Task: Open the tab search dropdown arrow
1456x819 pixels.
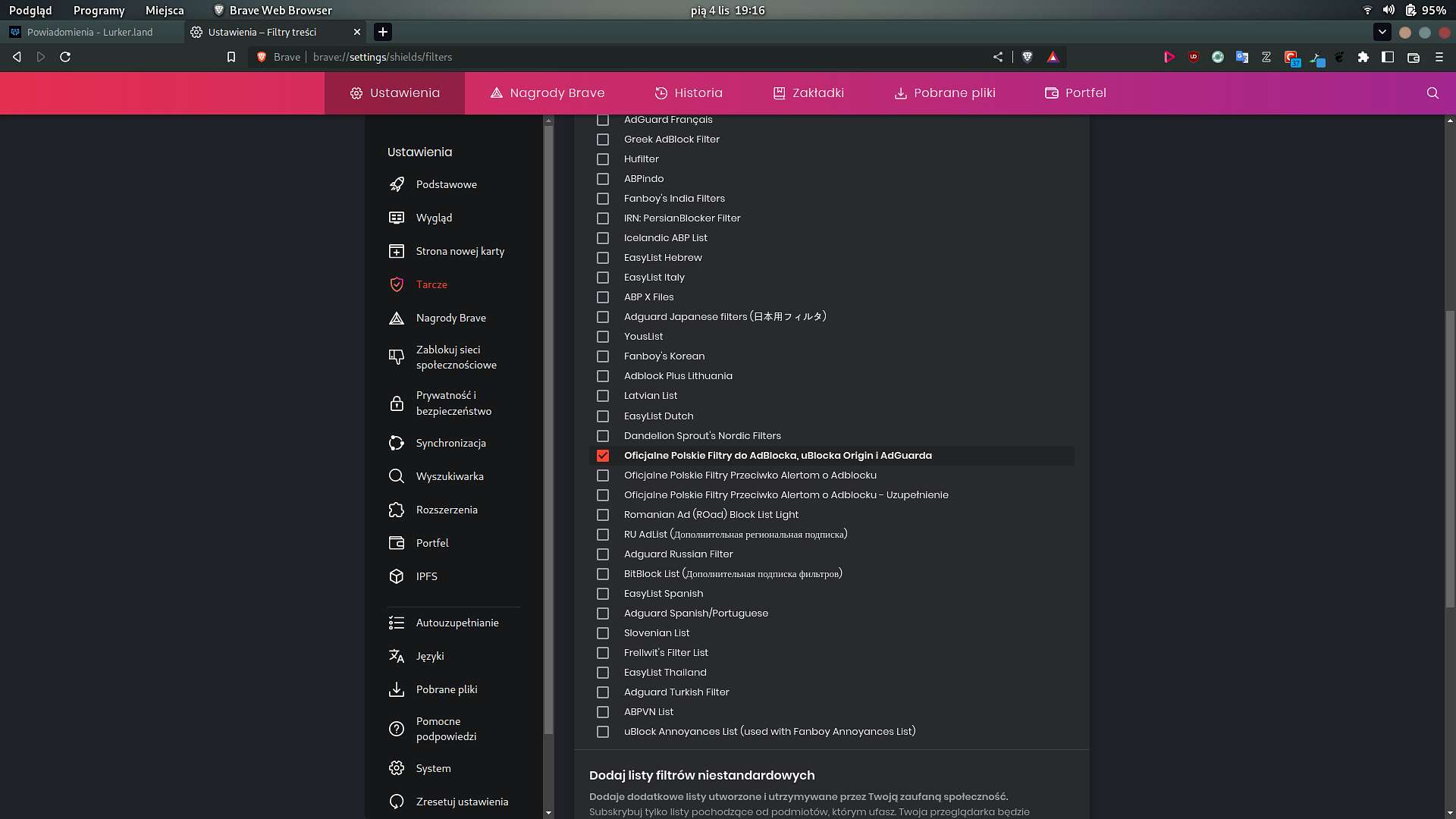Action: point(1382,32)
